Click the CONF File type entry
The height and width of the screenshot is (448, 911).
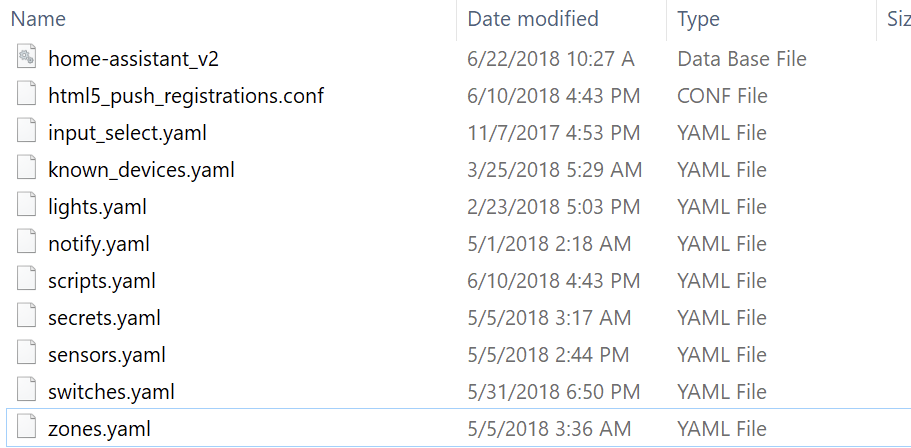coord(722,95)
